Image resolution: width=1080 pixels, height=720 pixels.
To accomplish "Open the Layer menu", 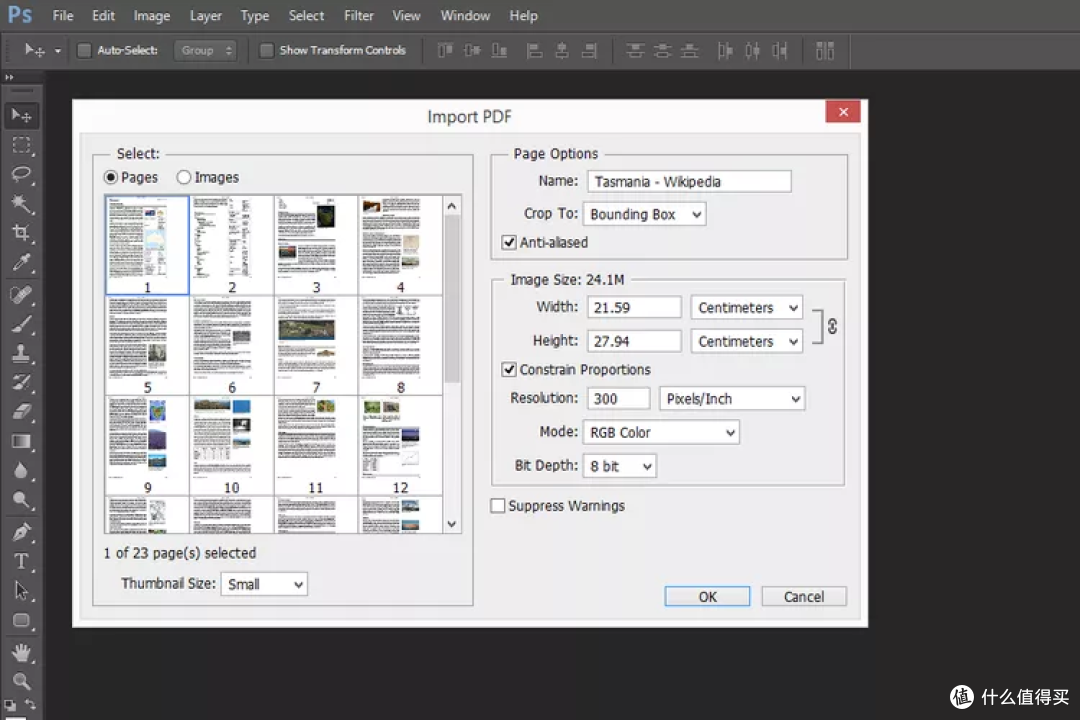I will pyautogui.click(x=205, y=15).
